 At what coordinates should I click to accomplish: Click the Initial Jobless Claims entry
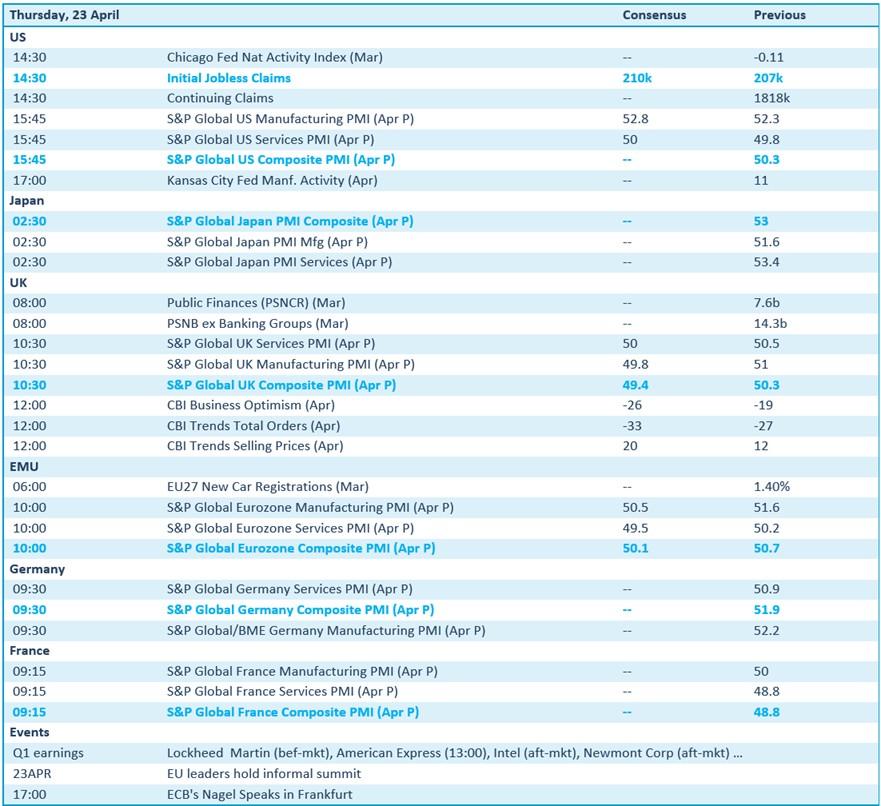(229, 78)
